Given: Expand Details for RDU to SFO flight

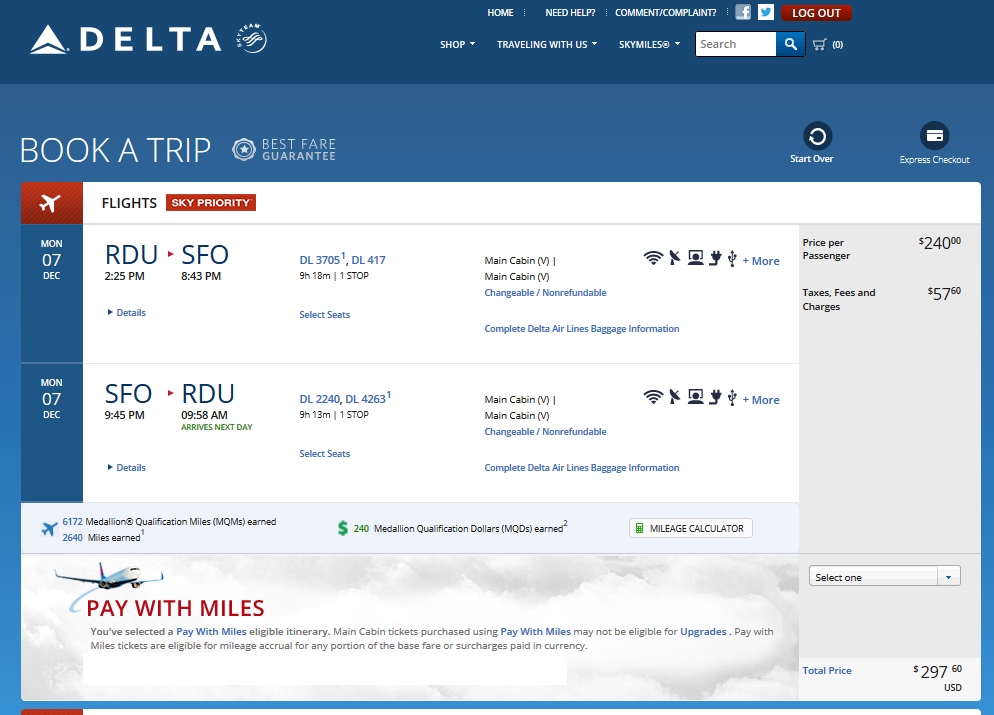Looking at the screenshot, I should (127, 313).
